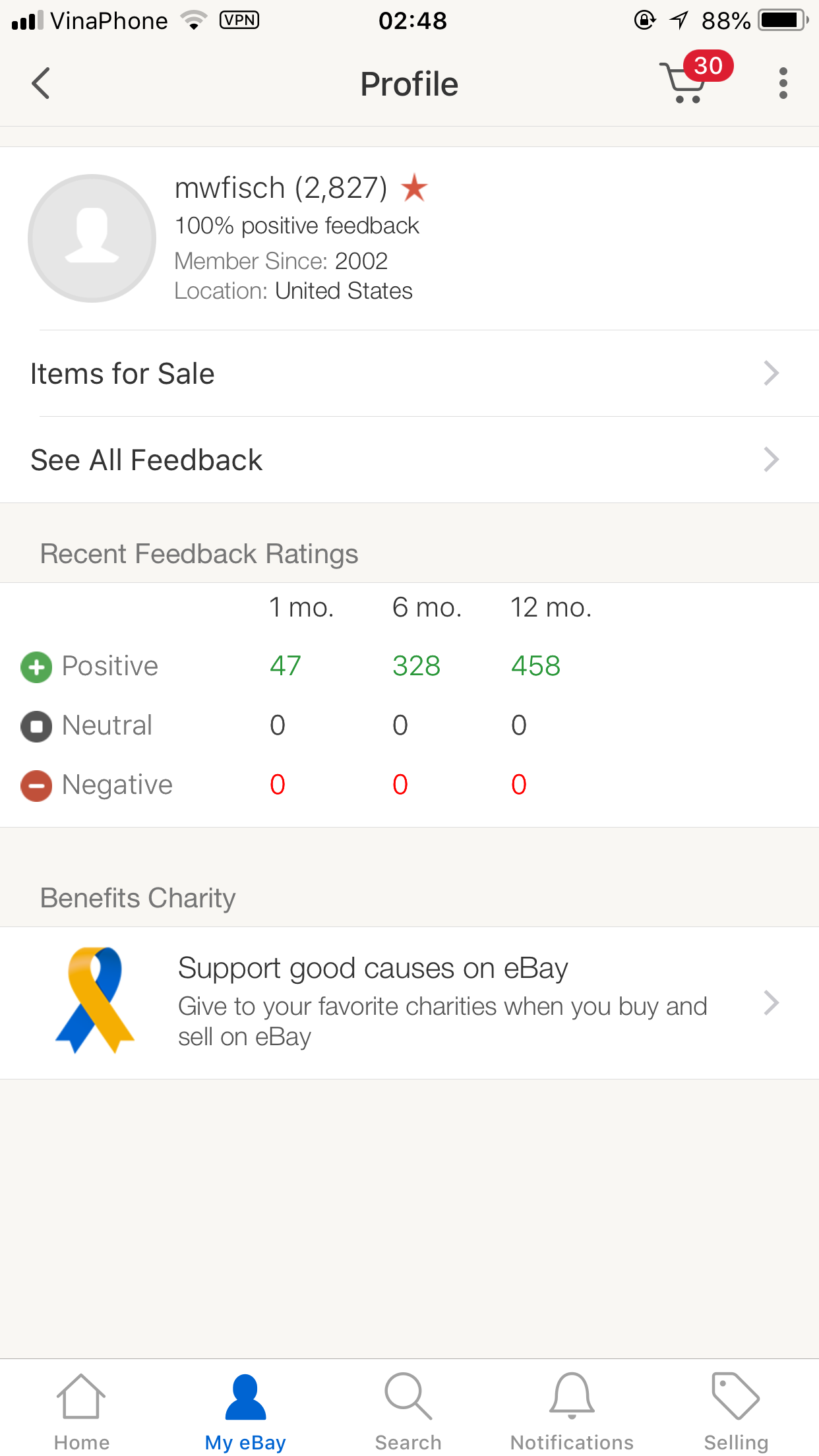The width and height of the screenshot is (819, 1456).
Task: View the 47 positive ratings for 1 month
Action: pyautogui.click(x=285, y=666)
